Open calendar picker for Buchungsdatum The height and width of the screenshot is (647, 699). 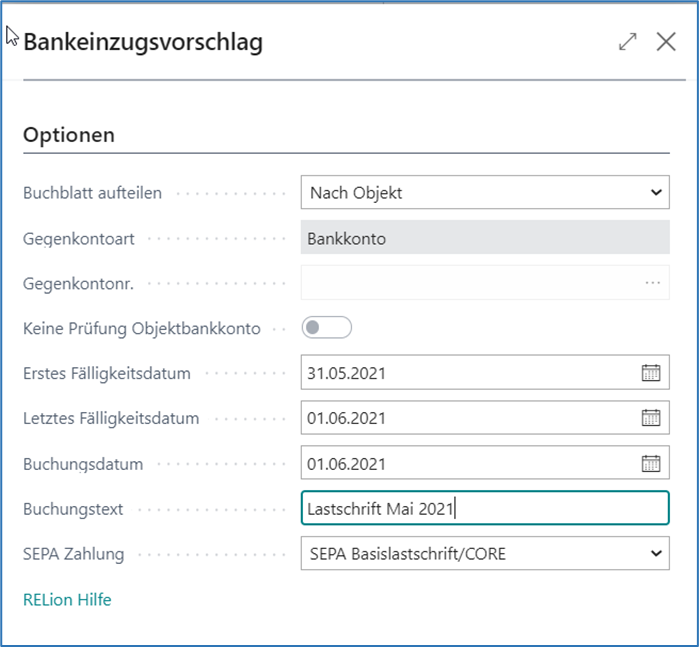tap(651, 463)
